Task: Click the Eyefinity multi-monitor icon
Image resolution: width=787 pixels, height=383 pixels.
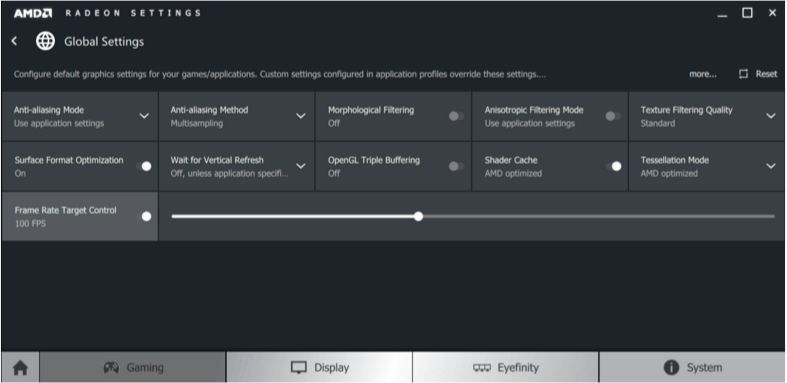Action: (x=482, y=368)
